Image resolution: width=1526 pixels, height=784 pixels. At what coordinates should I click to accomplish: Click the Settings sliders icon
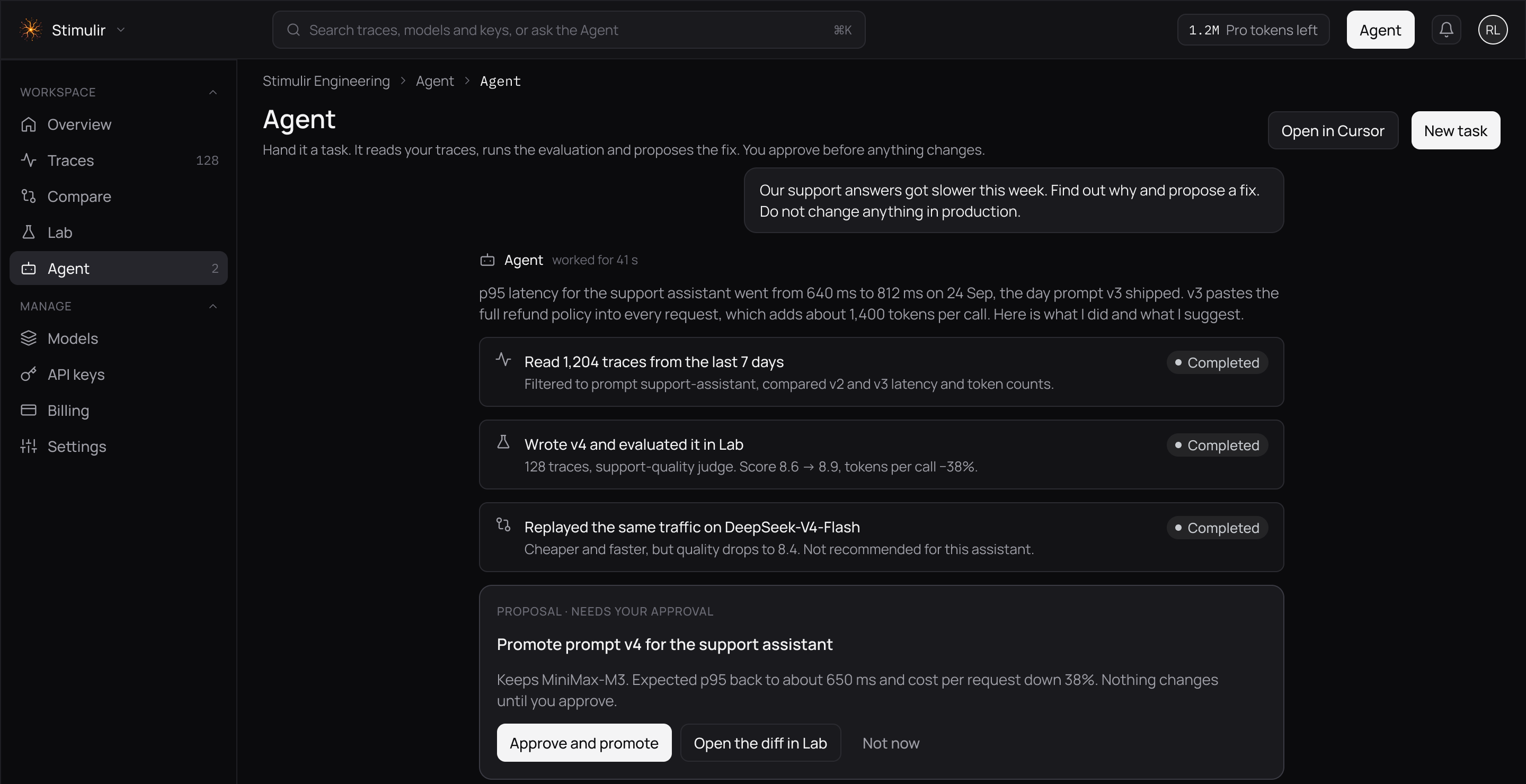point(29,447)
